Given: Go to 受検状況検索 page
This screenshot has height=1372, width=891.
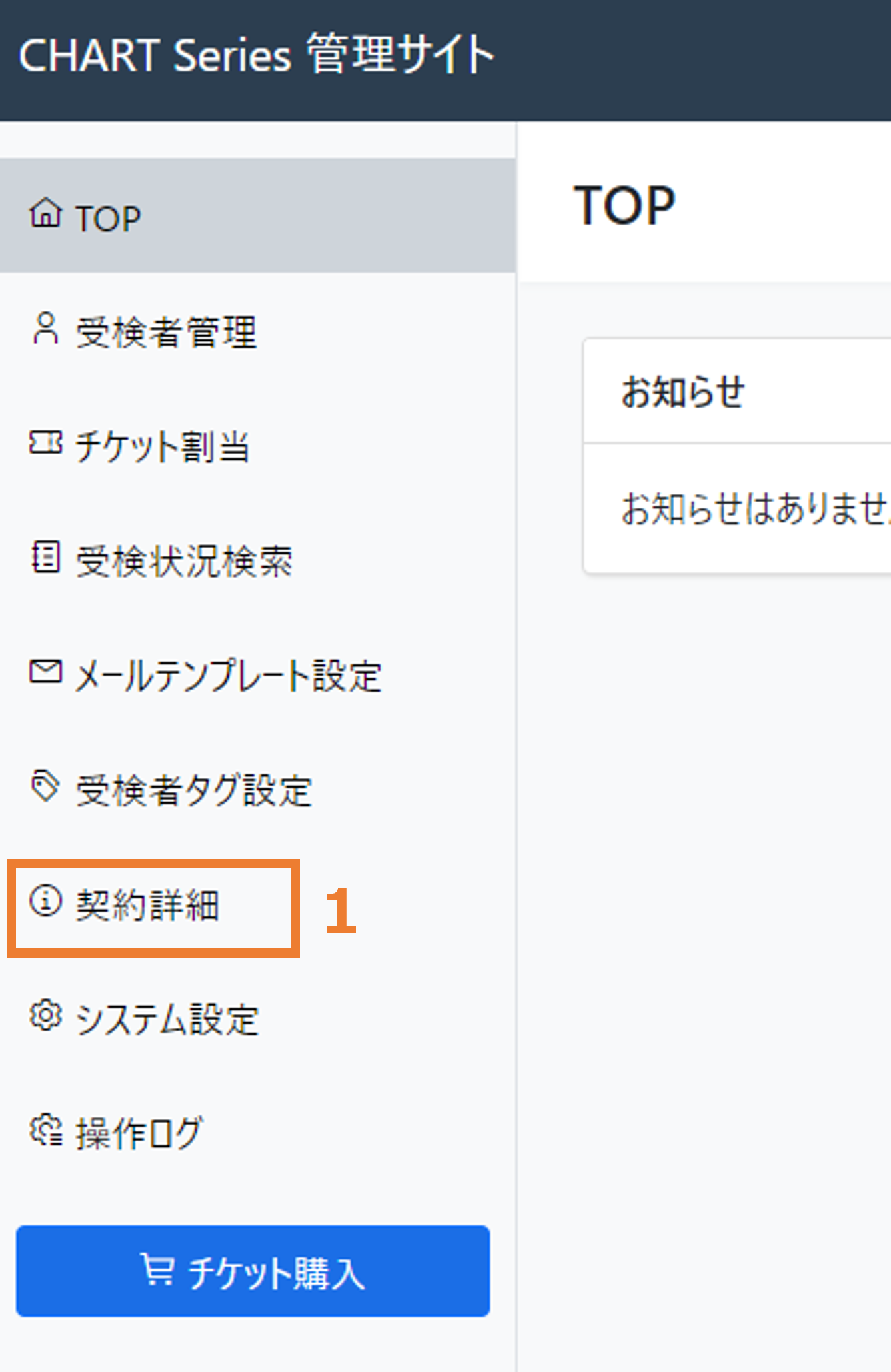Looking at the screenshot, I should (258, 560).
